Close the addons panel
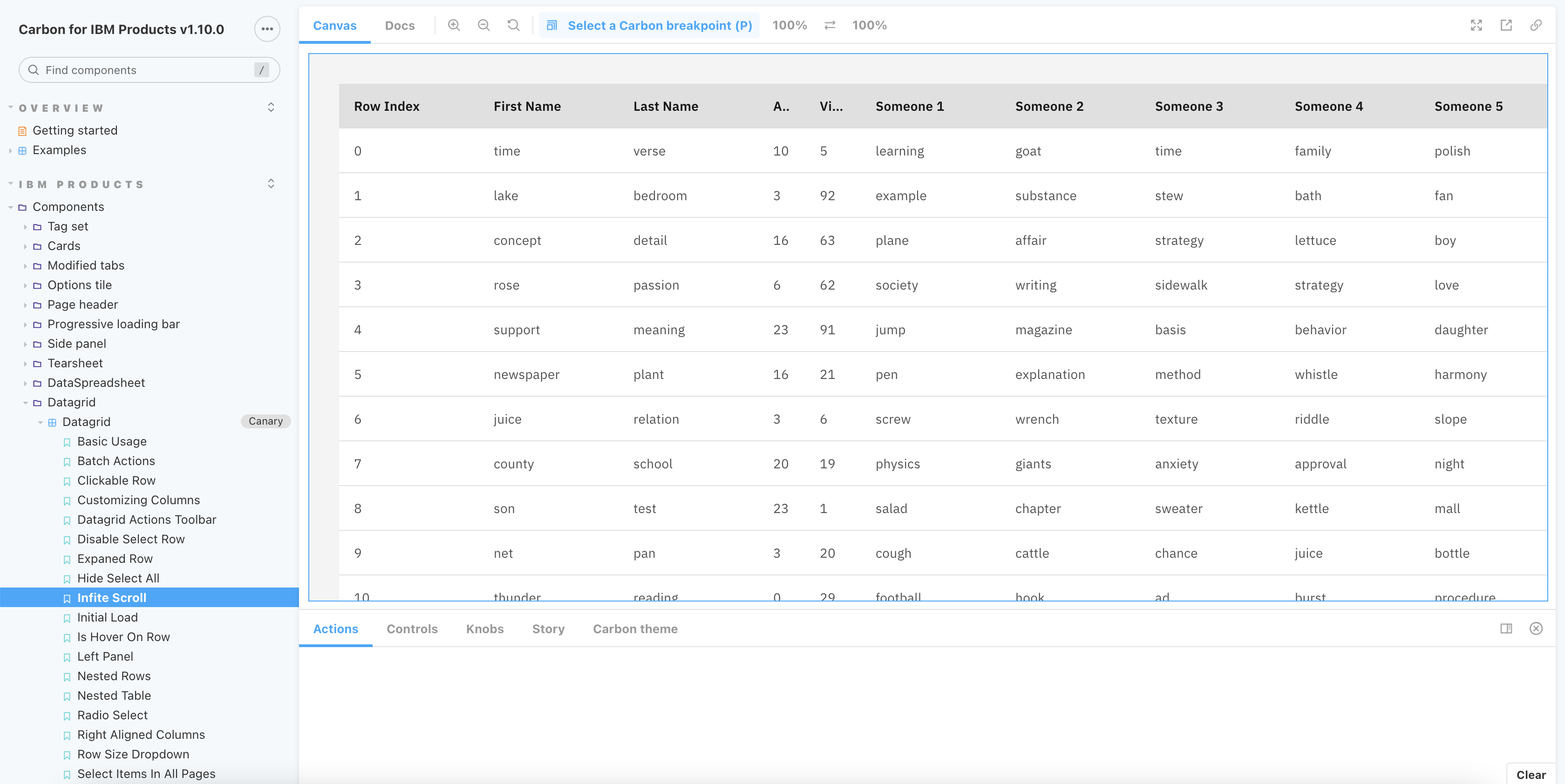Viewport: 1565px width, 784px height. [x=1536, y=629]
